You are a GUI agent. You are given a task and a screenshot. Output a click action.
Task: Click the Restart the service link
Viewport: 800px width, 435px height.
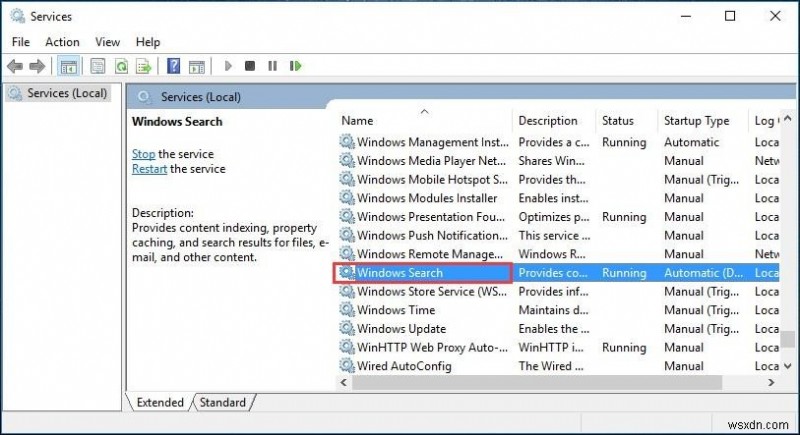point(149,169)
